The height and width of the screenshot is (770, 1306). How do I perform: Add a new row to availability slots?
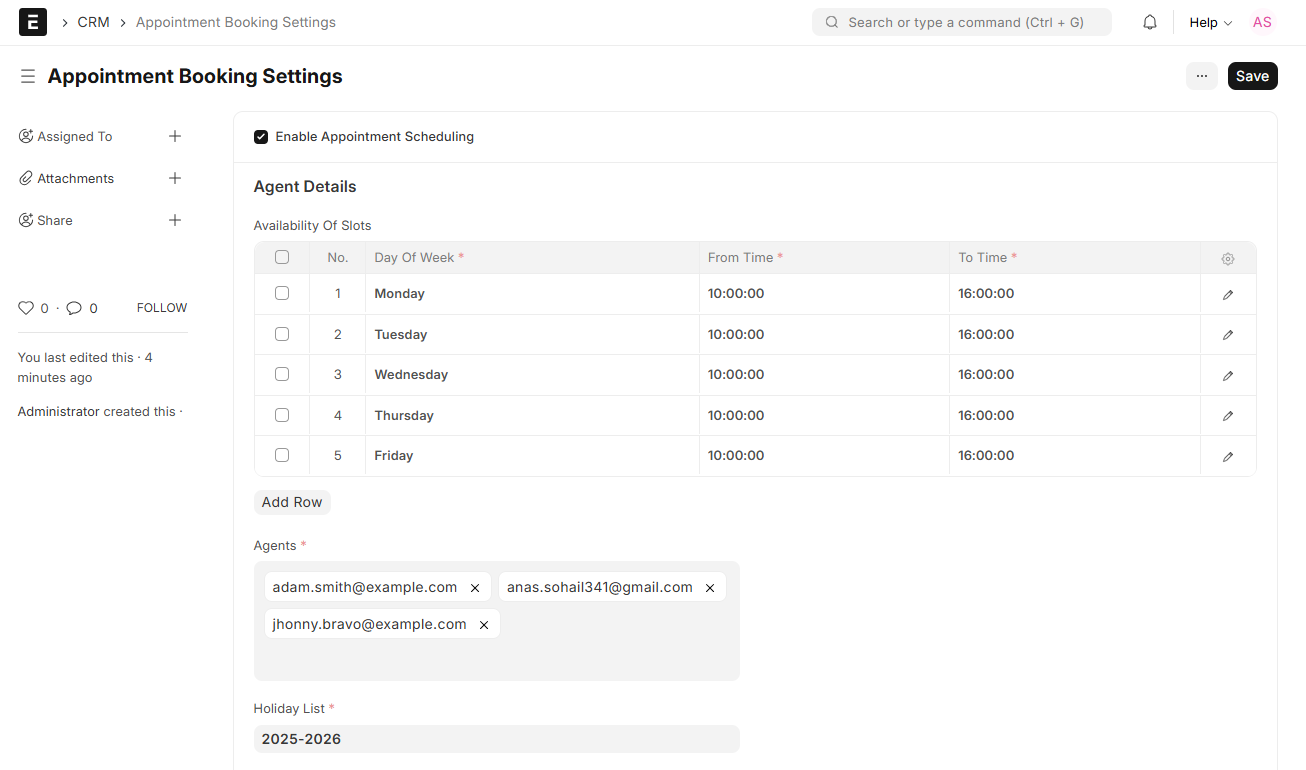[292, 502]
